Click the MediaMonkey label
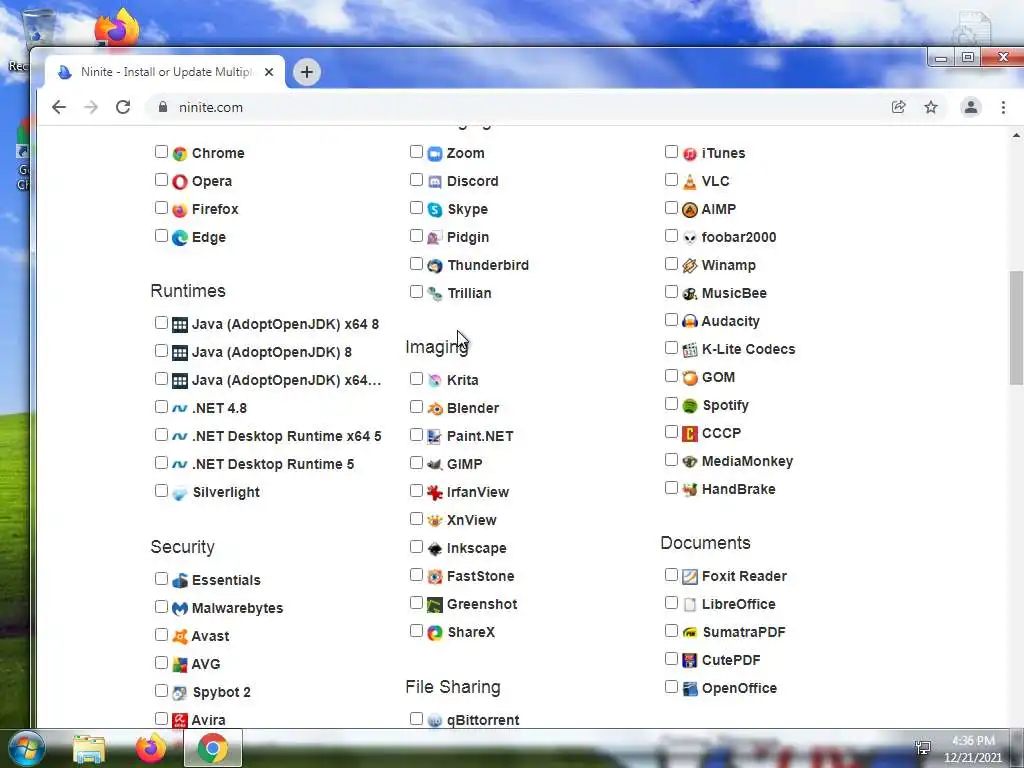 [x=747, y=462]
